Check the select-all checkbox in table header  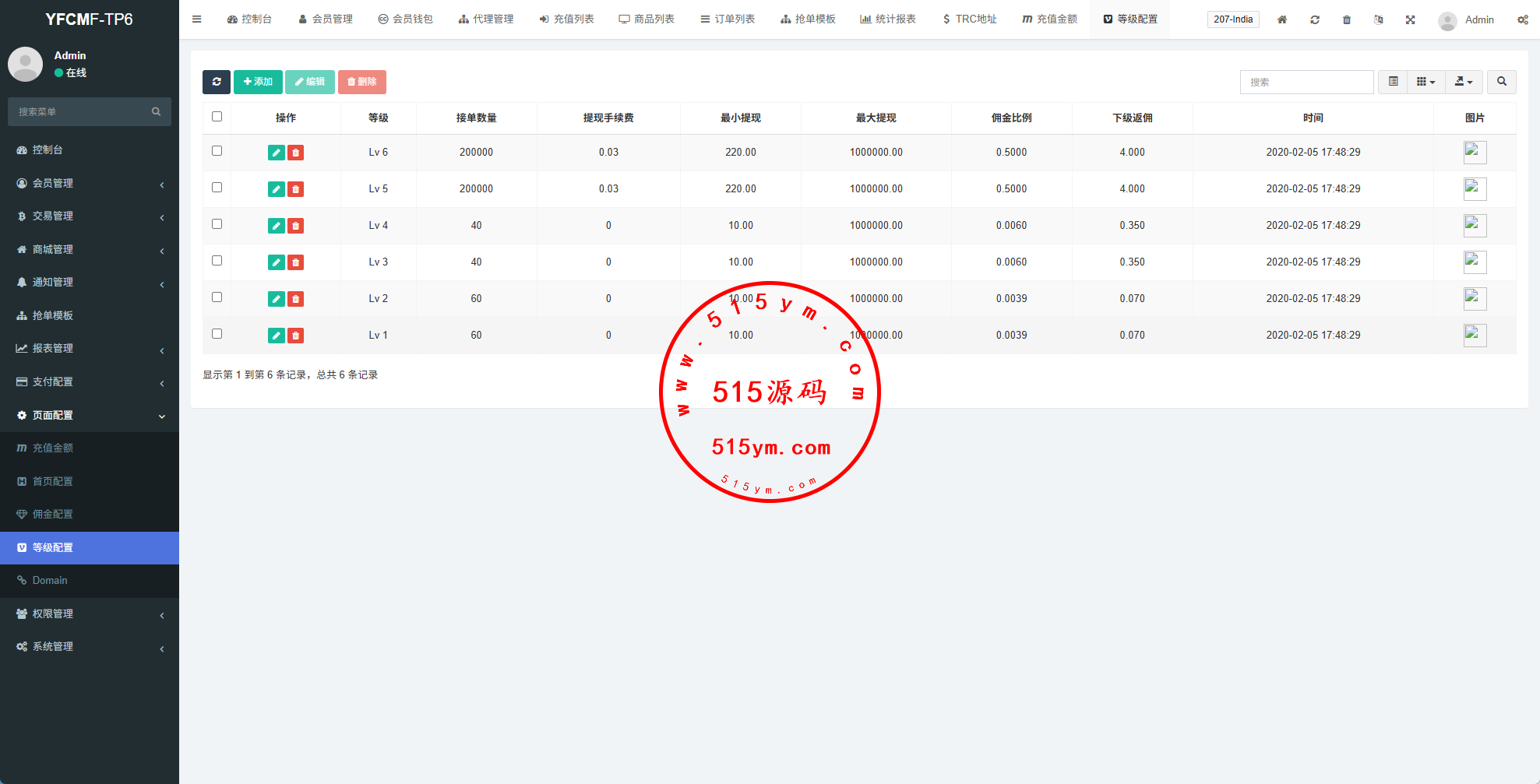click(x=217, y=117)
